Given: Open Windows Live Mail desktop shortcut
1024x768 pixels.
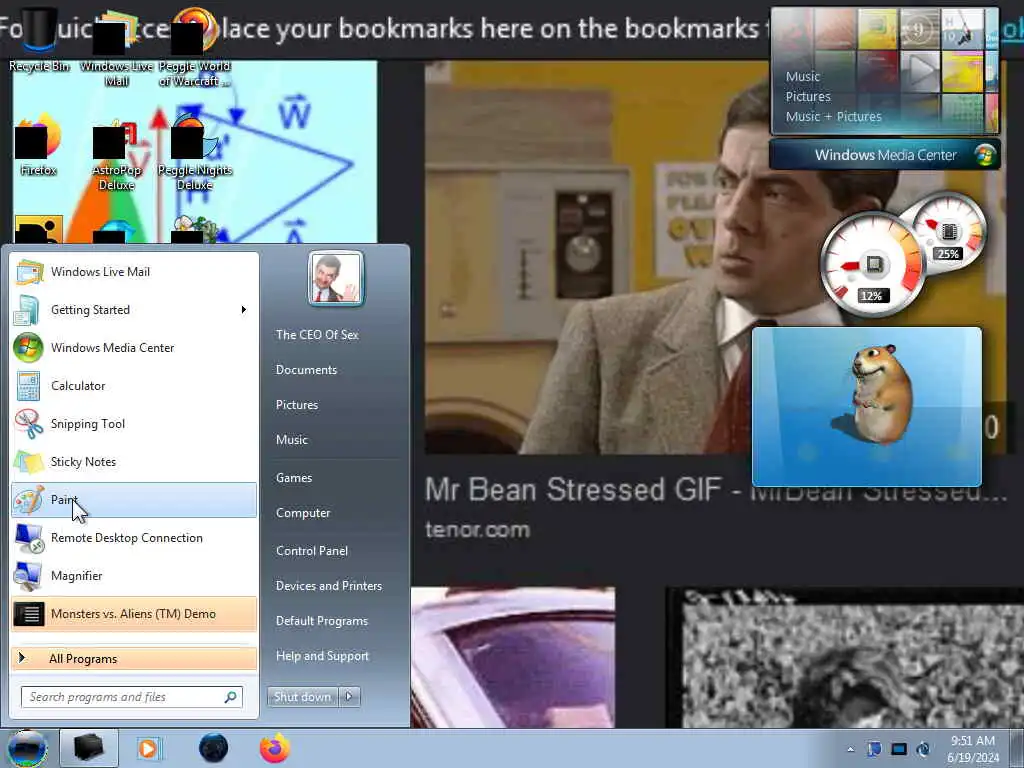Looking at the screenshot, I should point(116,47).
